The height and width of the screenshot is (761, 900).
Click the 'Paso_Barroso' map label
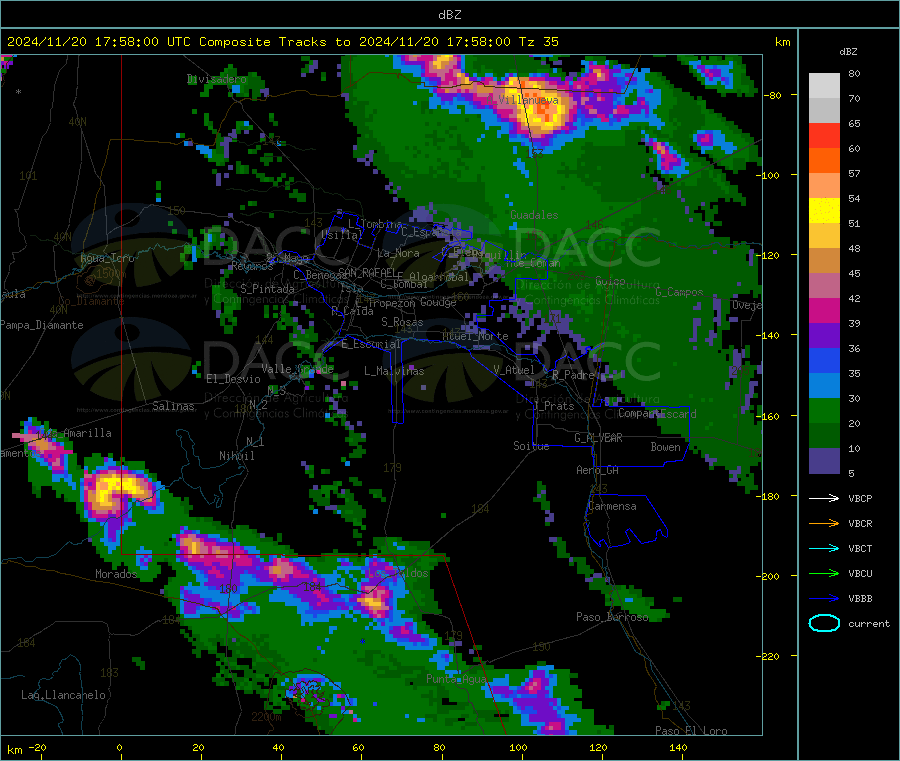click(x=612, y=617)
